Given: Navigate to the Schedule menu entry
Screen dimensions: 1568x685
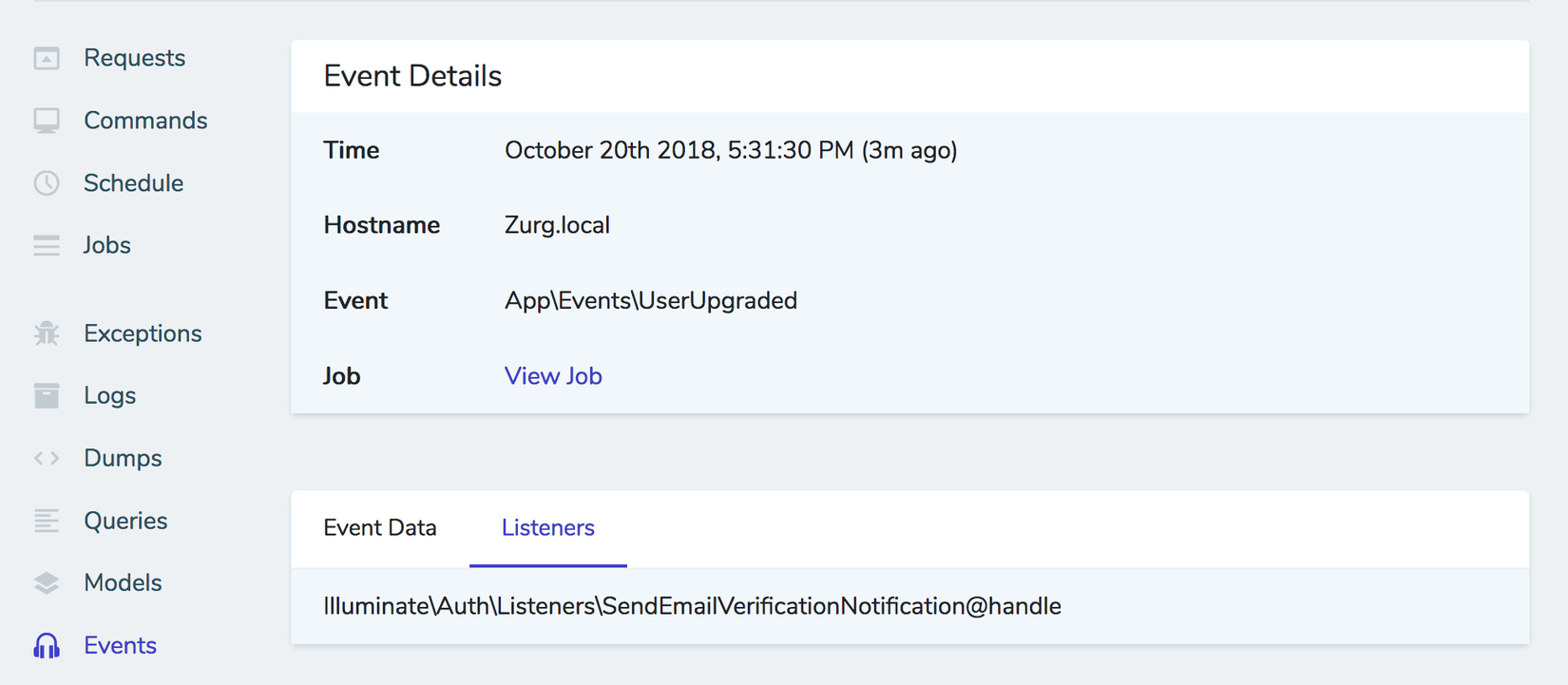Looking at the screenshot, I should pos(133,183).
